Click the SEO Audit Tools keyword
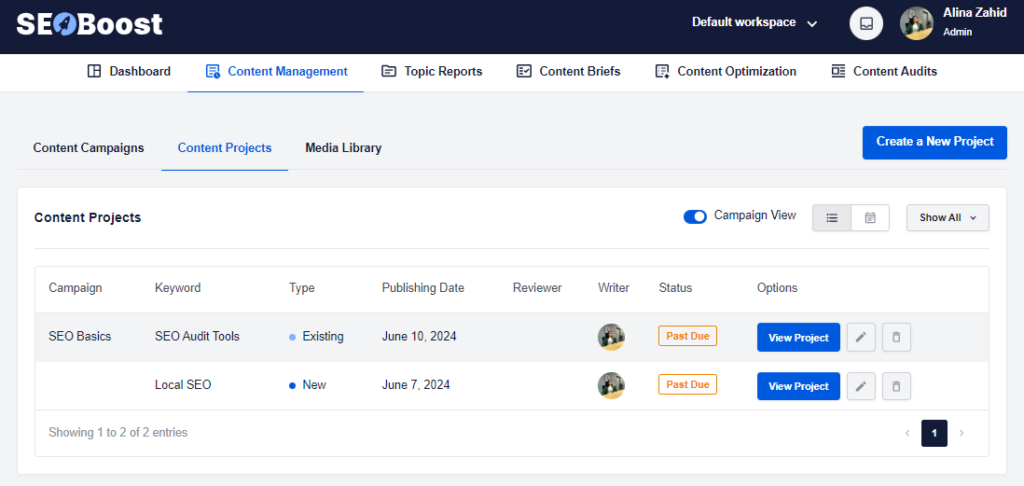This screenshot has height=486, width=1024. click(197, 337)
